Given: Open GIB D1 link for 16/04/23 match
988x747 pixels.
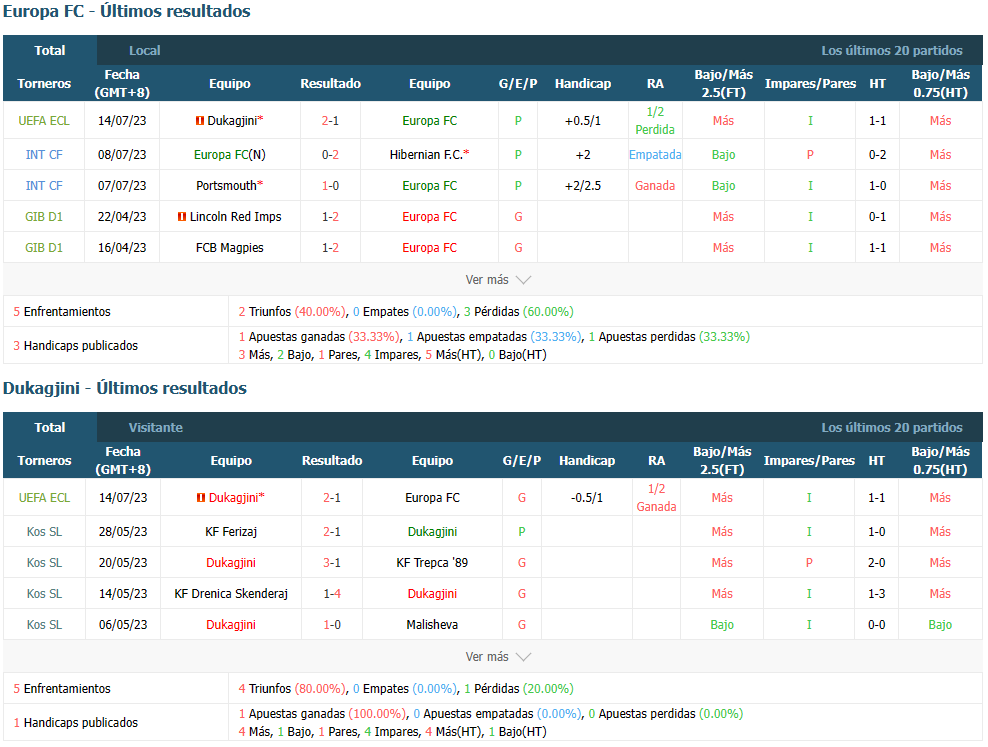Looking at the screenshot, I should 44,248.
